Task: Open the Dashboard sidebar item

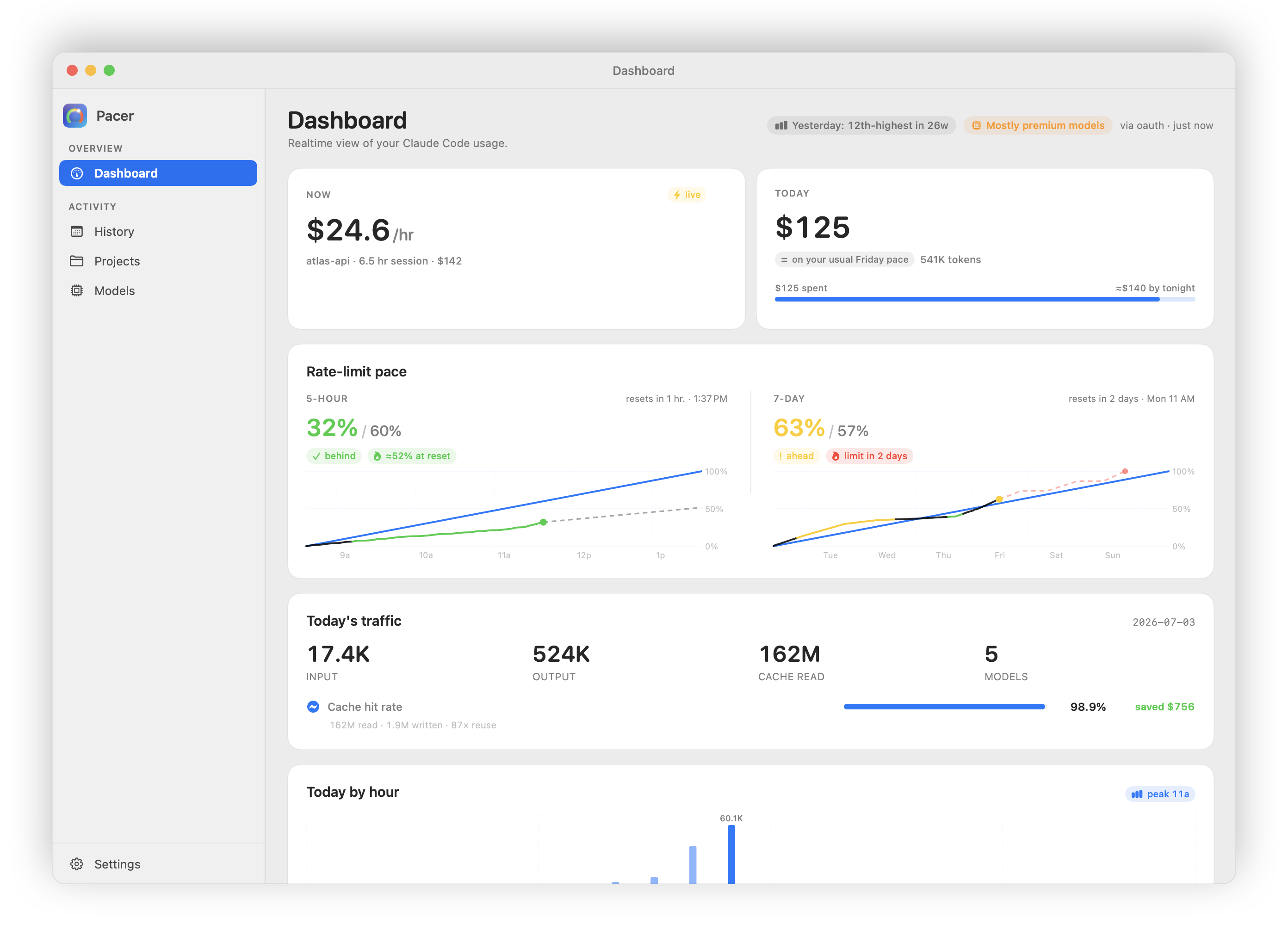Action: tap(158, 173)
